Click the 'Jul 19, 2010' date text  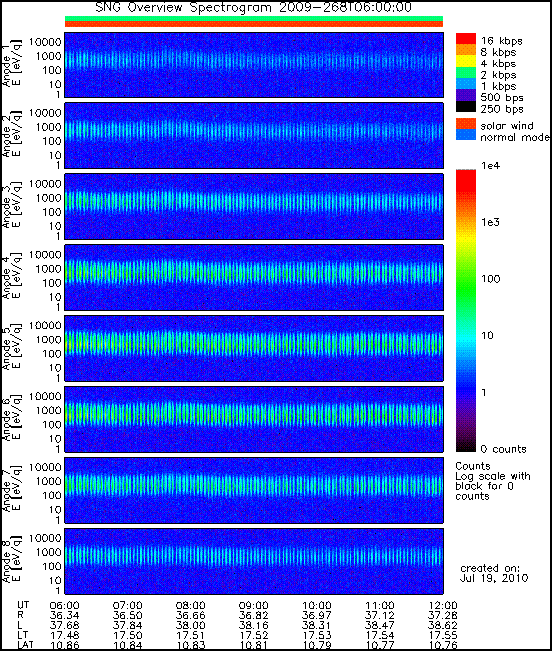click(x=494, y=578)
